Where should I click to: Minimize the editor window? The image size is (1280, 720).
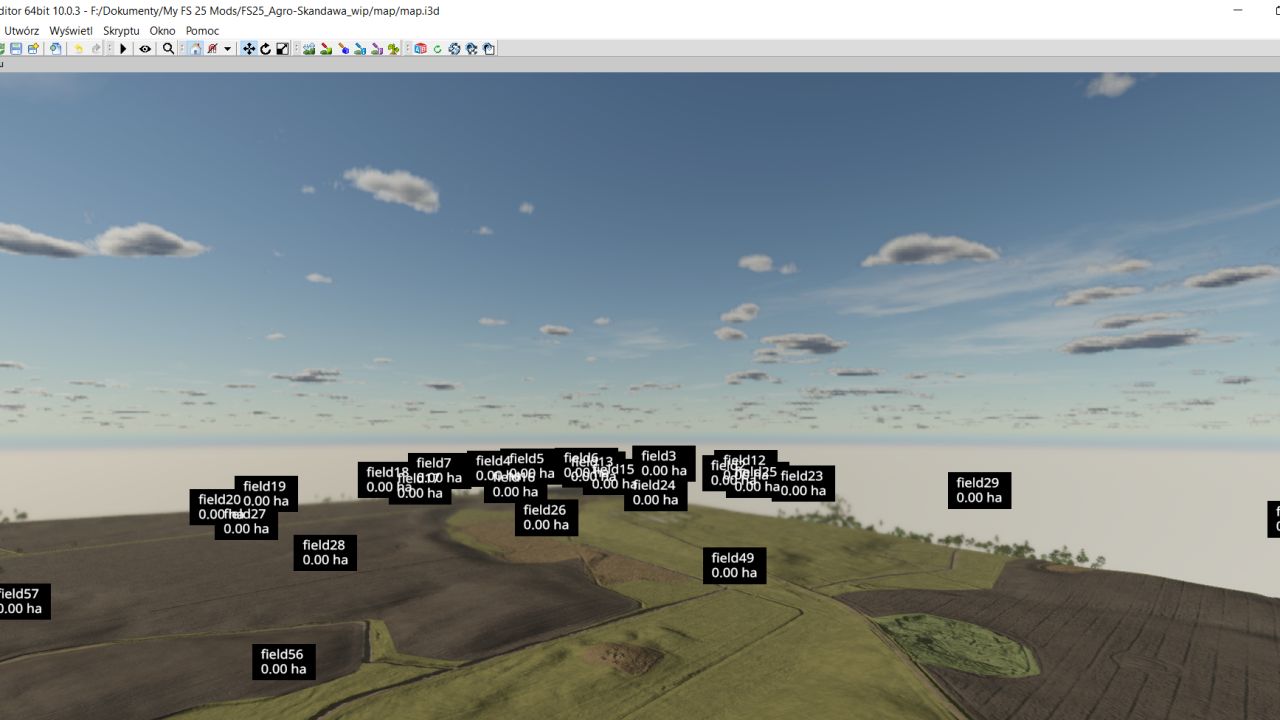pos(1239,10)
